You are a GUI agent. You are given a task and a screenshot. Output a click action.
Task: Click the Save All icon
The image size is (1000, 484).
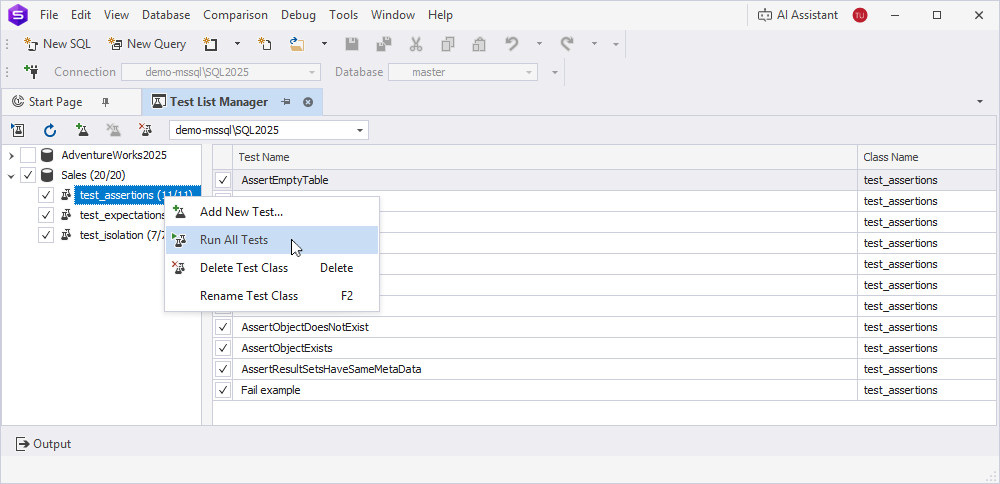click(383, 44)
